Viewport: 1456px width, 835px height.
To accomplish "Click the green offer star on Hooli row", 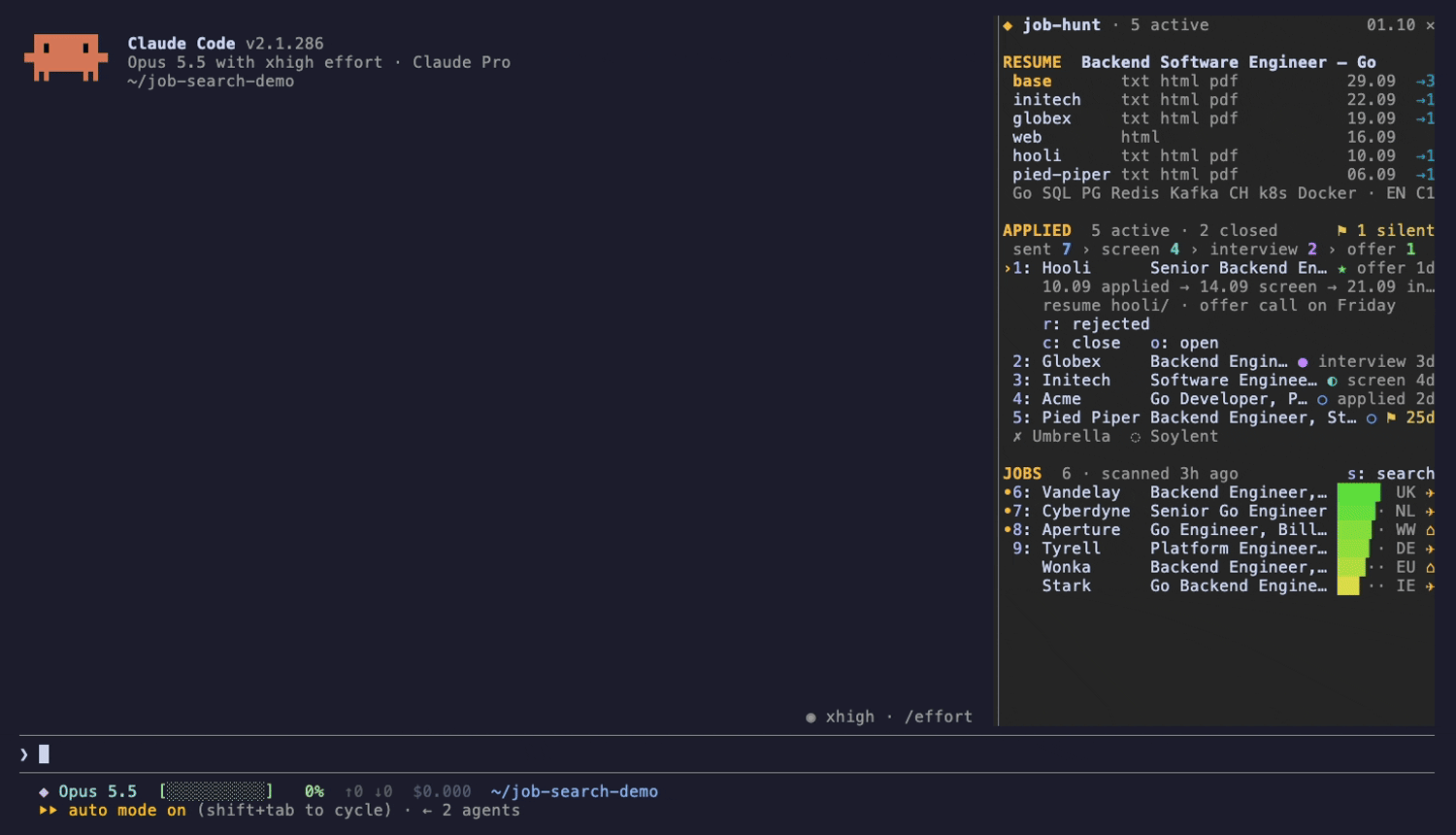I will point(1342,269).
